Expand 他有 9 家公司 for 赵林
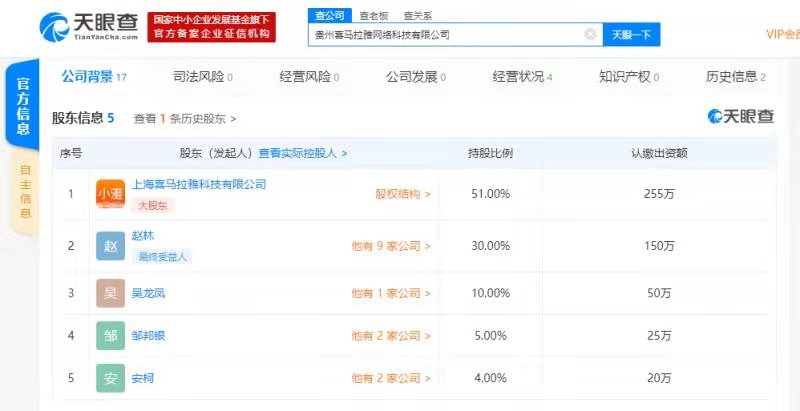The image size is (800, 411). 391,245
